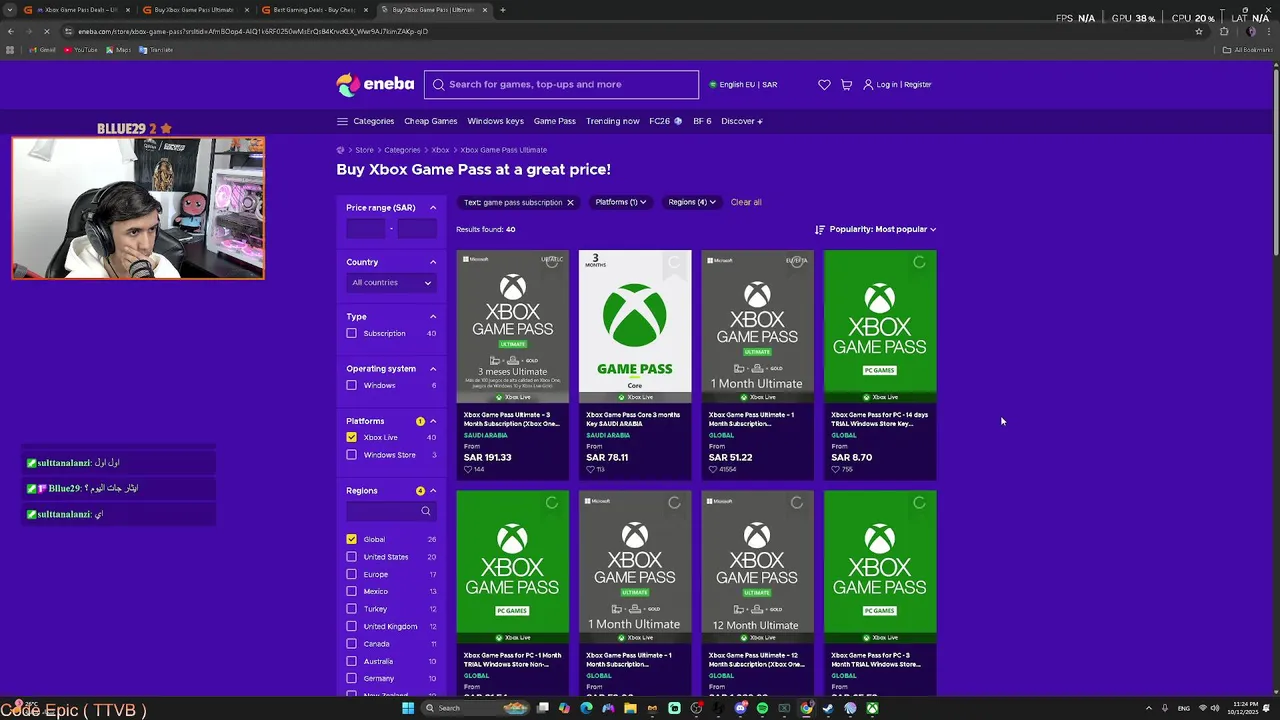This screenshot has width=1280, height=720.
Task: Check the Turkey region checkbox
Action: tap(351, 609)
